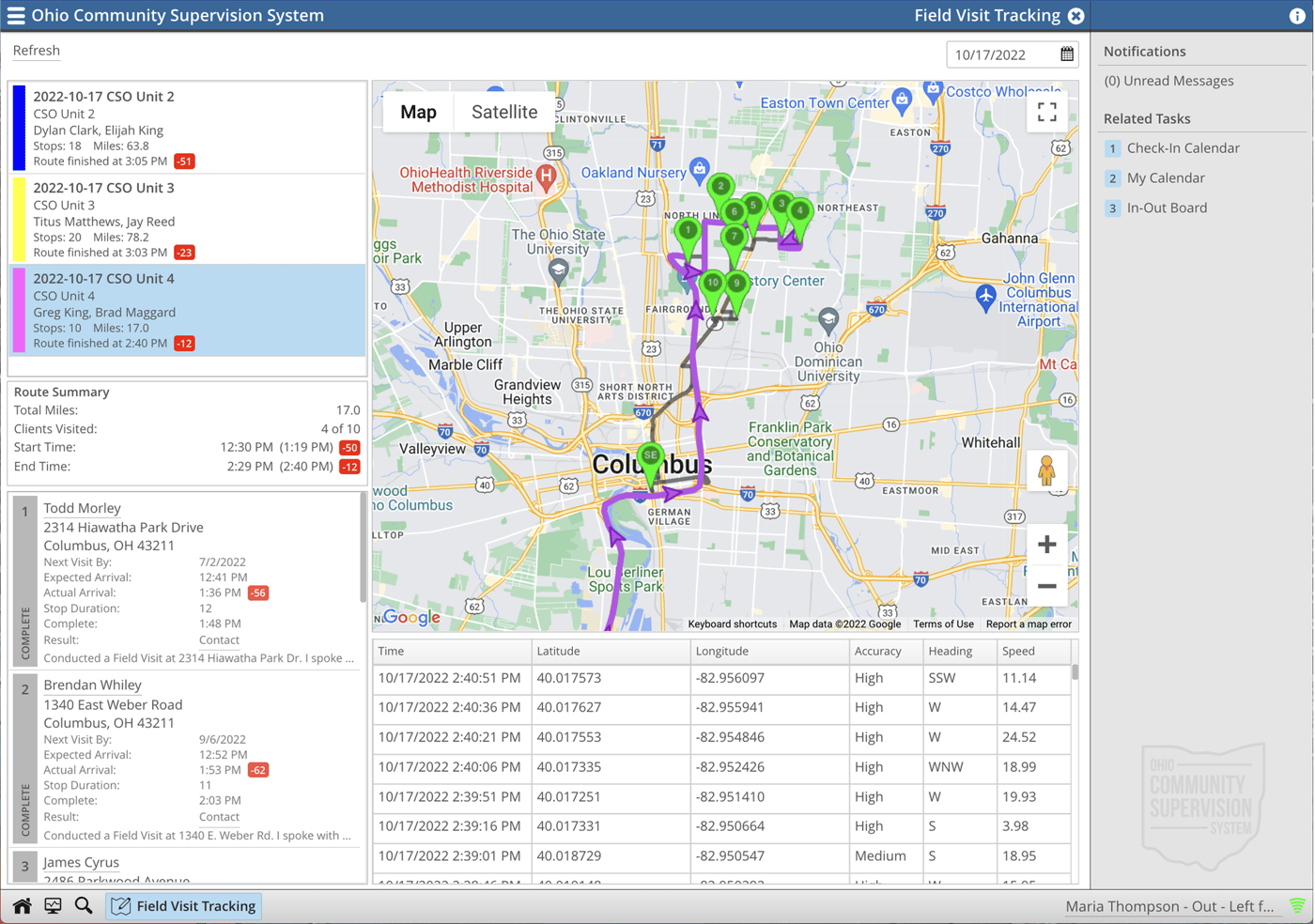
Task: Sort by the Speed column header
Action: pyautogui.click(x=1034, y=651)
